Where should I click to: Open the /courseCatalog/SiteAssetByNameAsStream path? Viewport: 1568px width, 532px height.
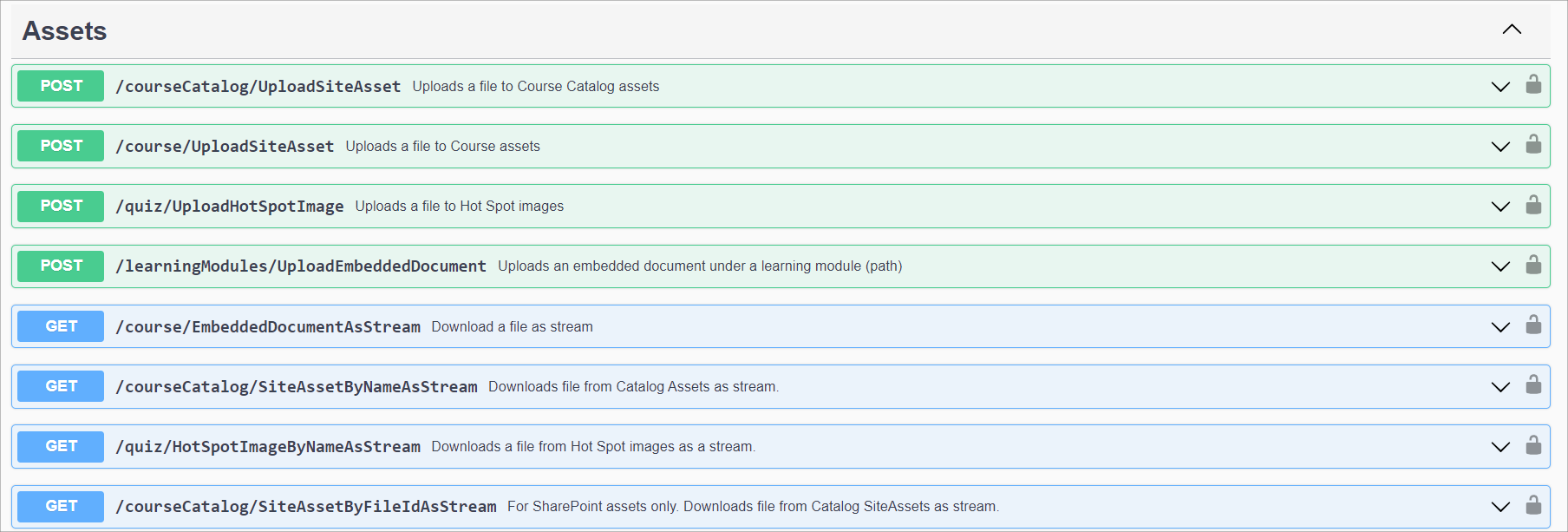point(297,387)
